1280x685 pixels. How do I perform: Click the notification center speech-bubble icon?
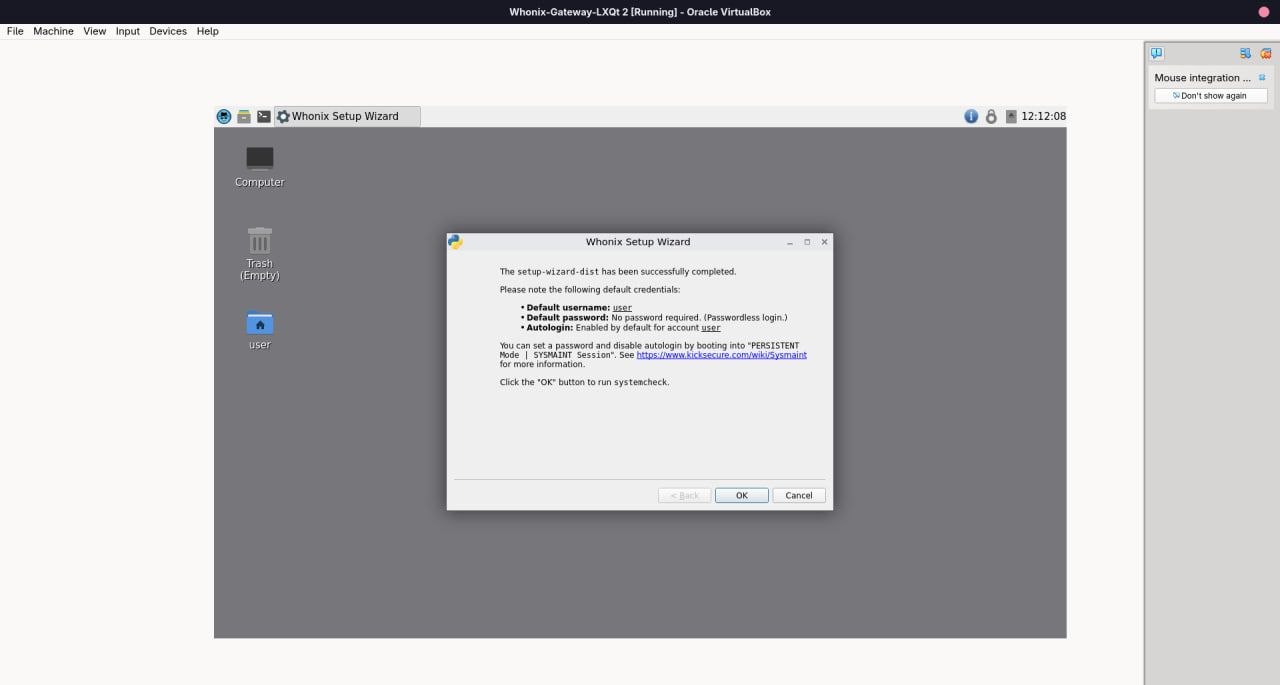[1157, 53]
